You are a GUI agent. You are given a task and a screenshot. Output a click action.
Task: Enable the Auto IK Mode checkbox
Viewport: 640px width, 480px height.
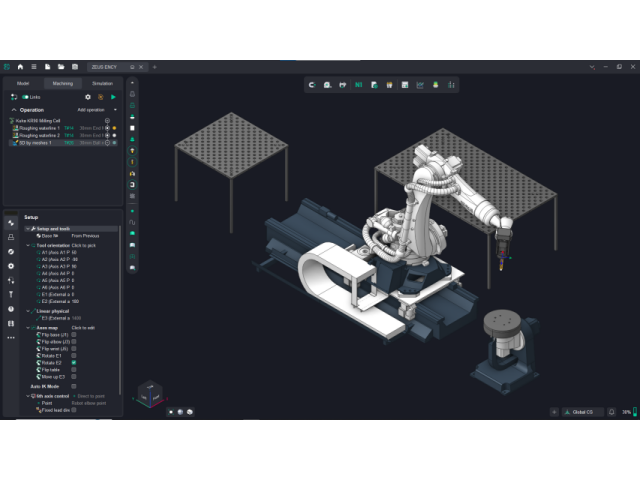tap(74, 385)
